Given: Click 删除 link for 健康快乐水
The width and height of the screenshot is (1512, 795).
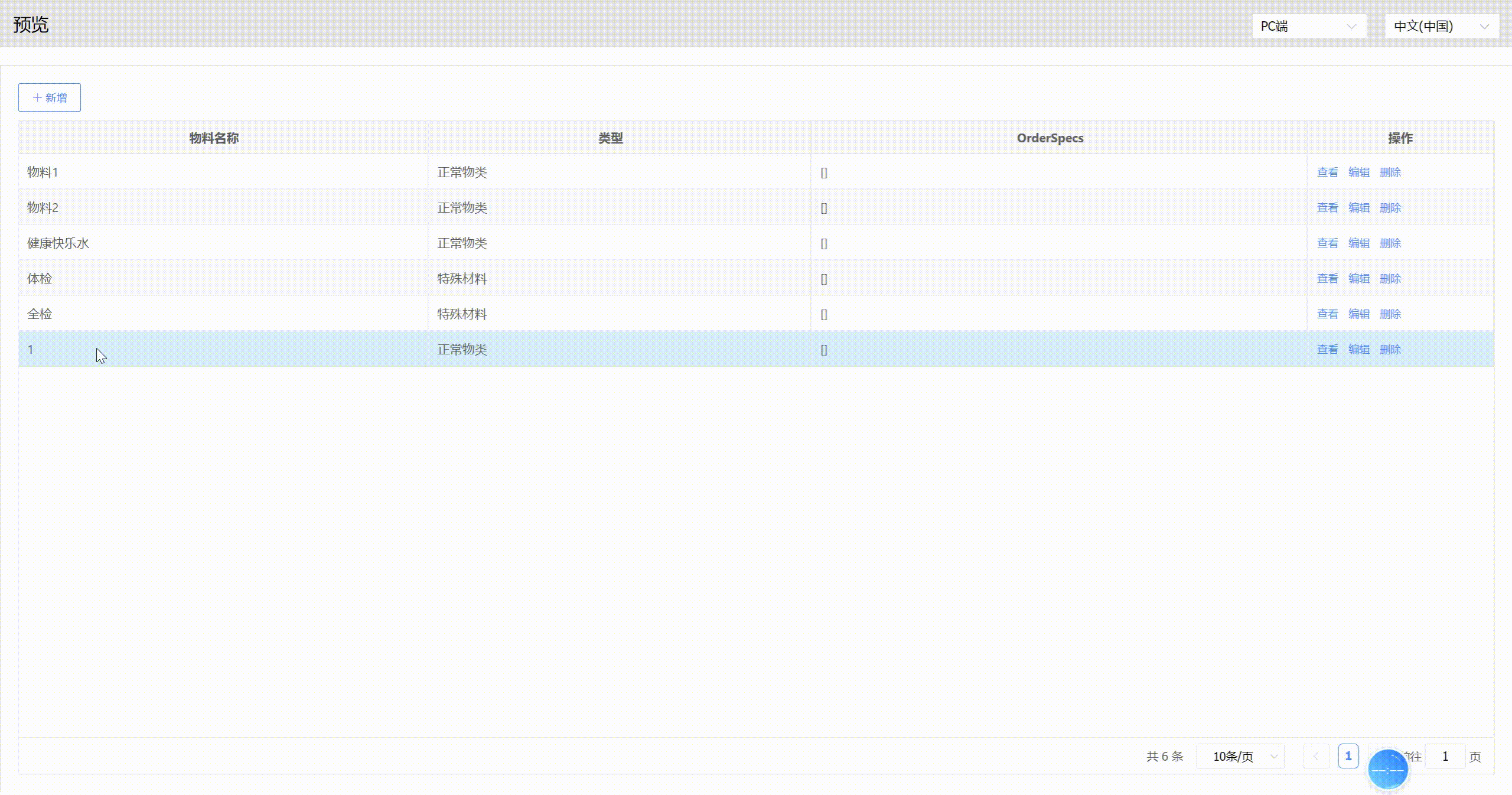Looking at the screenshot, I should [1390, 243].
